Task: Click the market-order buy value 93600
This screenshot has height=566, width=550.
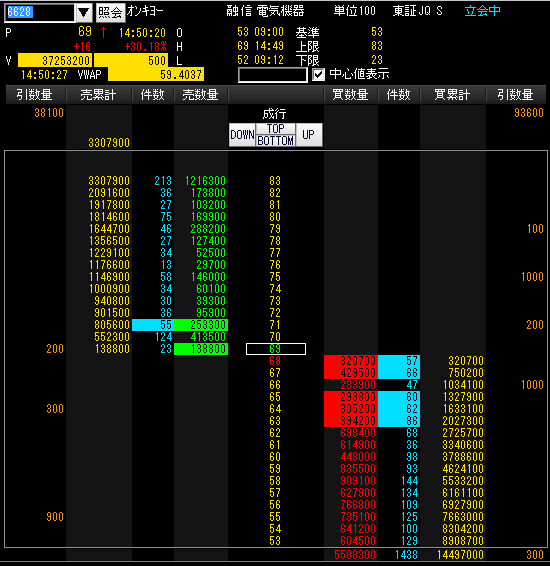Action: (x=529, y=113)
